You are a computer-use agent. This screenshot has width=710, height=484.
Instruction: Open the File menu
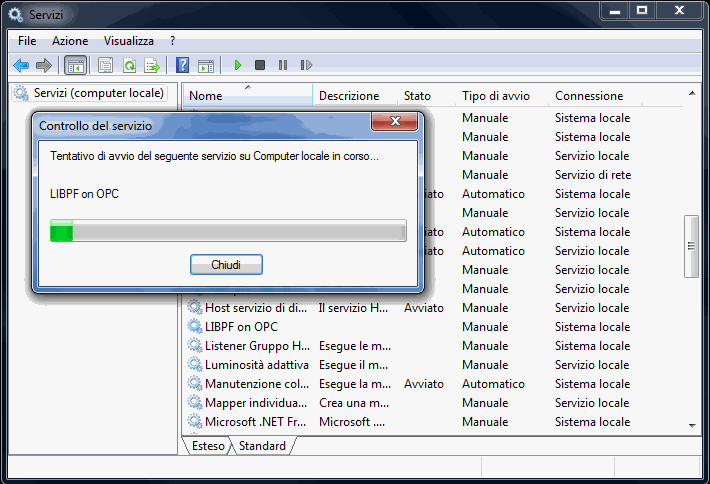[27, 41]
